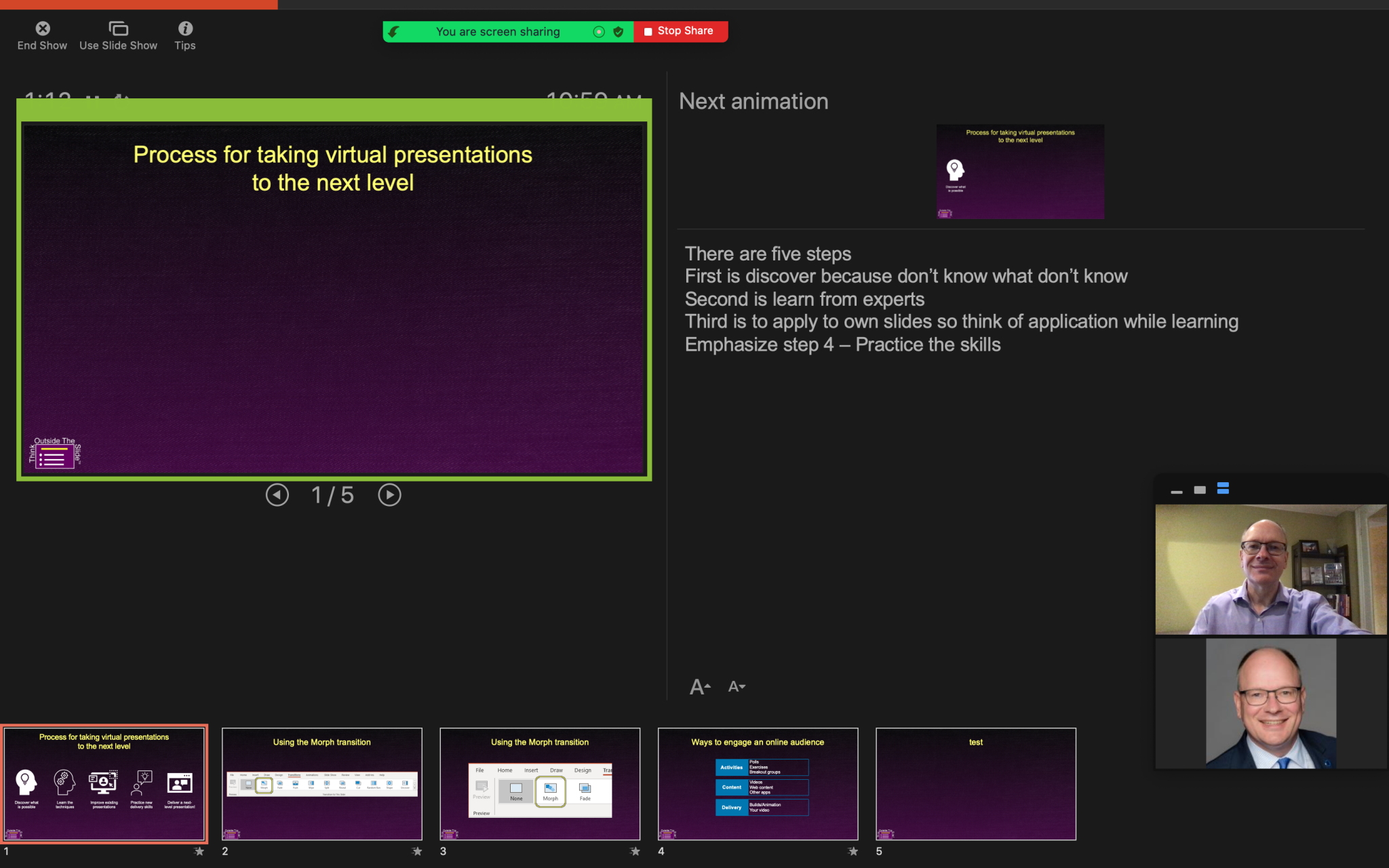Decrease notes font size
Viewport: 1389px width, 868px height.
(737, 687)
